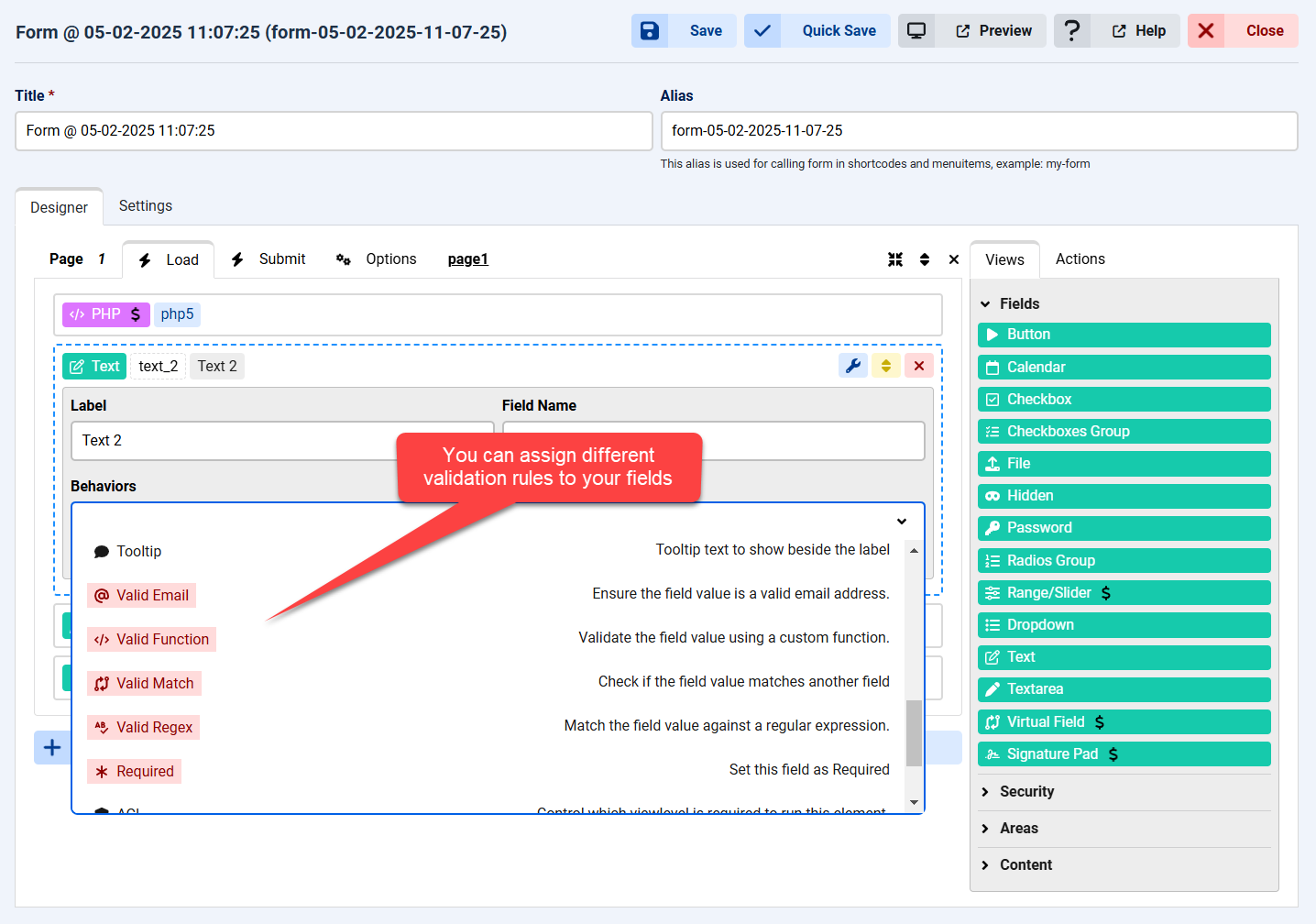
Task: Click the collapse arrows icon in page toolbar
Action: point(895,259)
